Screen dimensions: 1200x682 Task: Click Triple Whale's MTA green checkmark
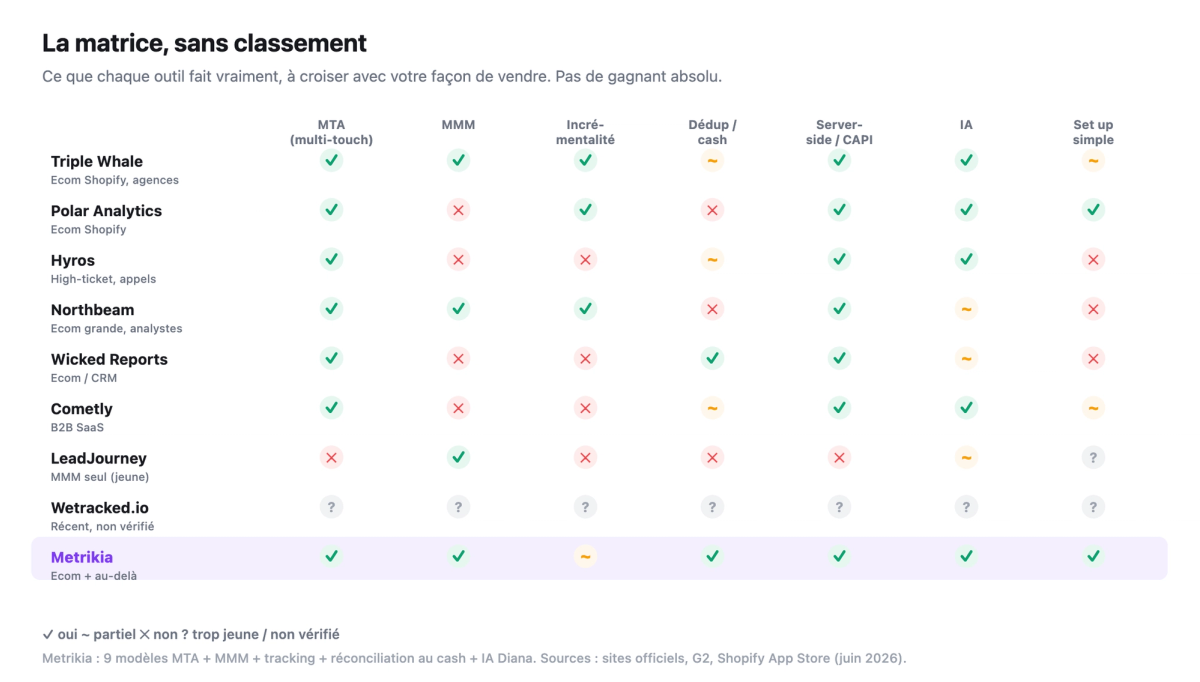331,160
